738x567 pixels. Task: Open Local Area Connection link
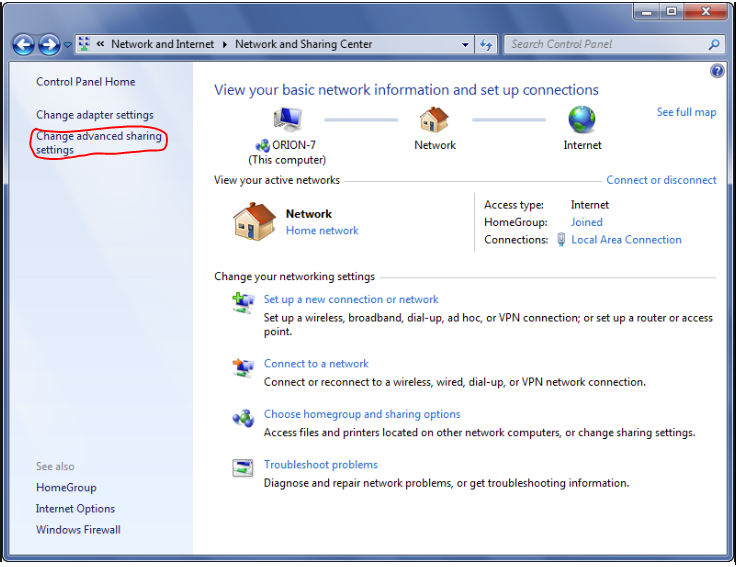626,240
